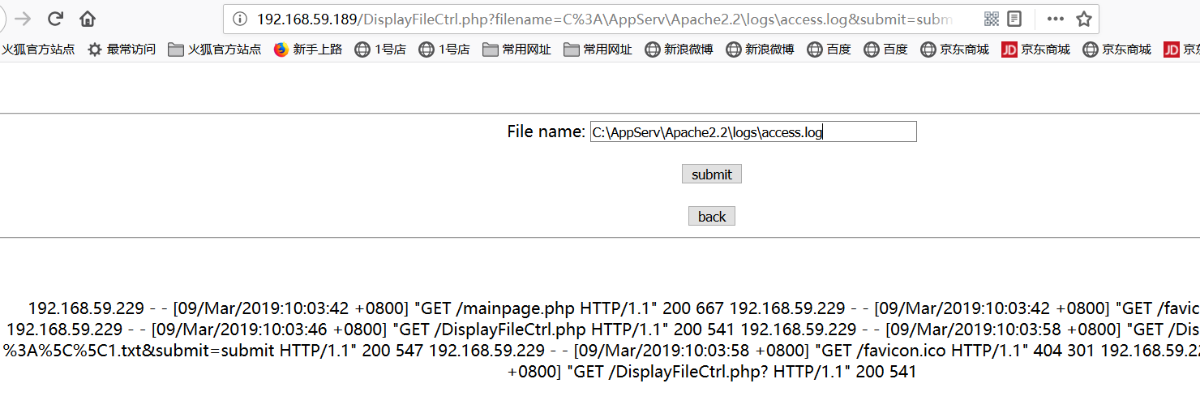Toggle reader view icon
1200x405 pixels.
point(1015,19)
